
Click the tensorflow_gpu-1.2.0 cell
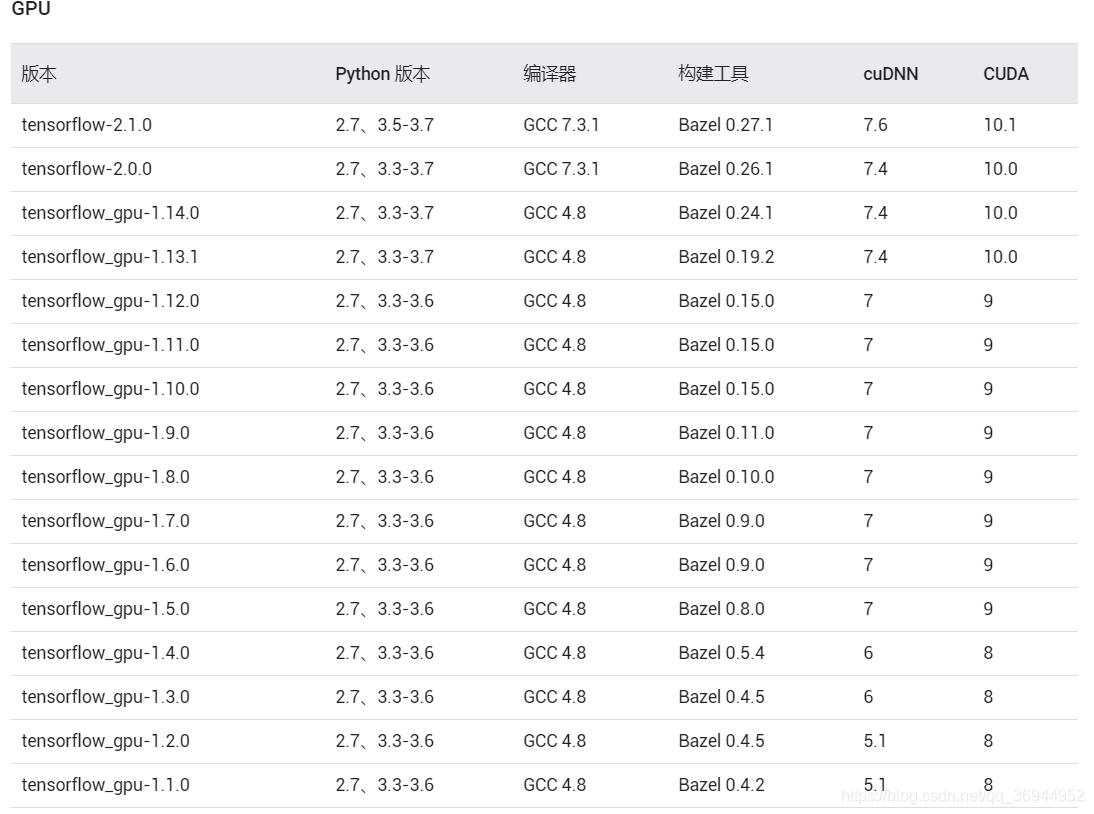pos(105,740)
